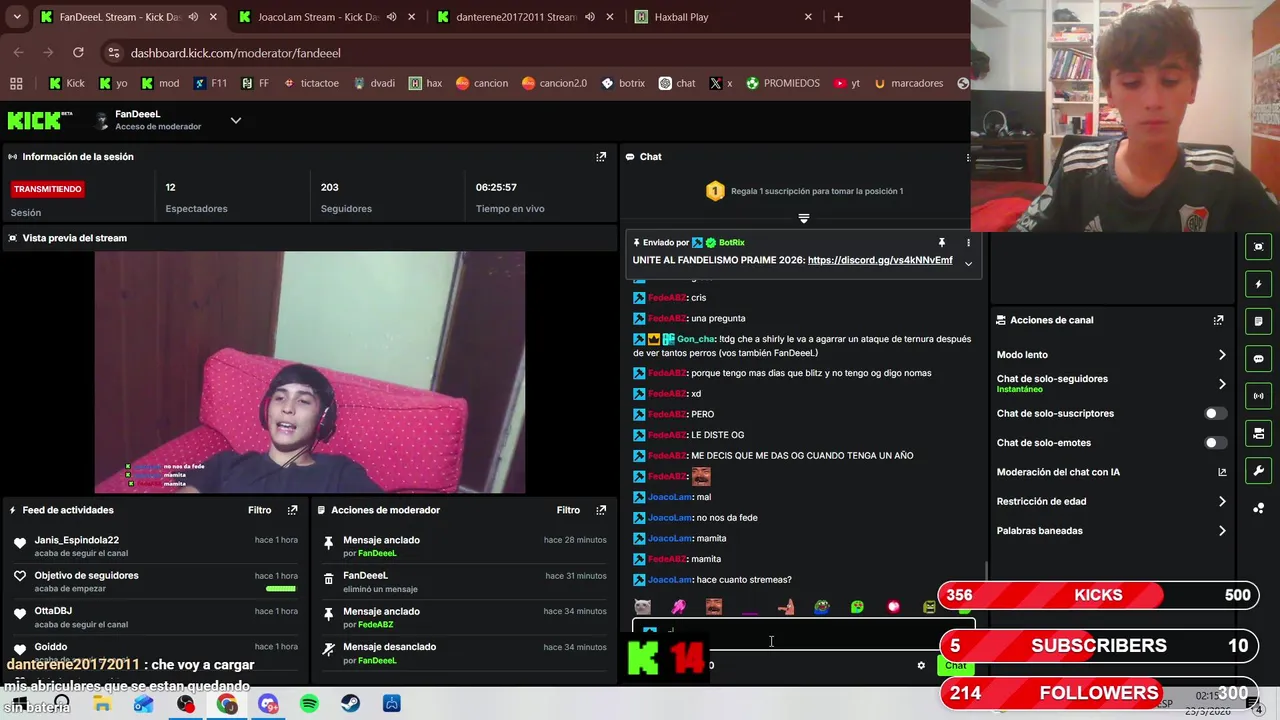
Task: Insert the green heart-eyes emote
Action: (x=857, y=607)
